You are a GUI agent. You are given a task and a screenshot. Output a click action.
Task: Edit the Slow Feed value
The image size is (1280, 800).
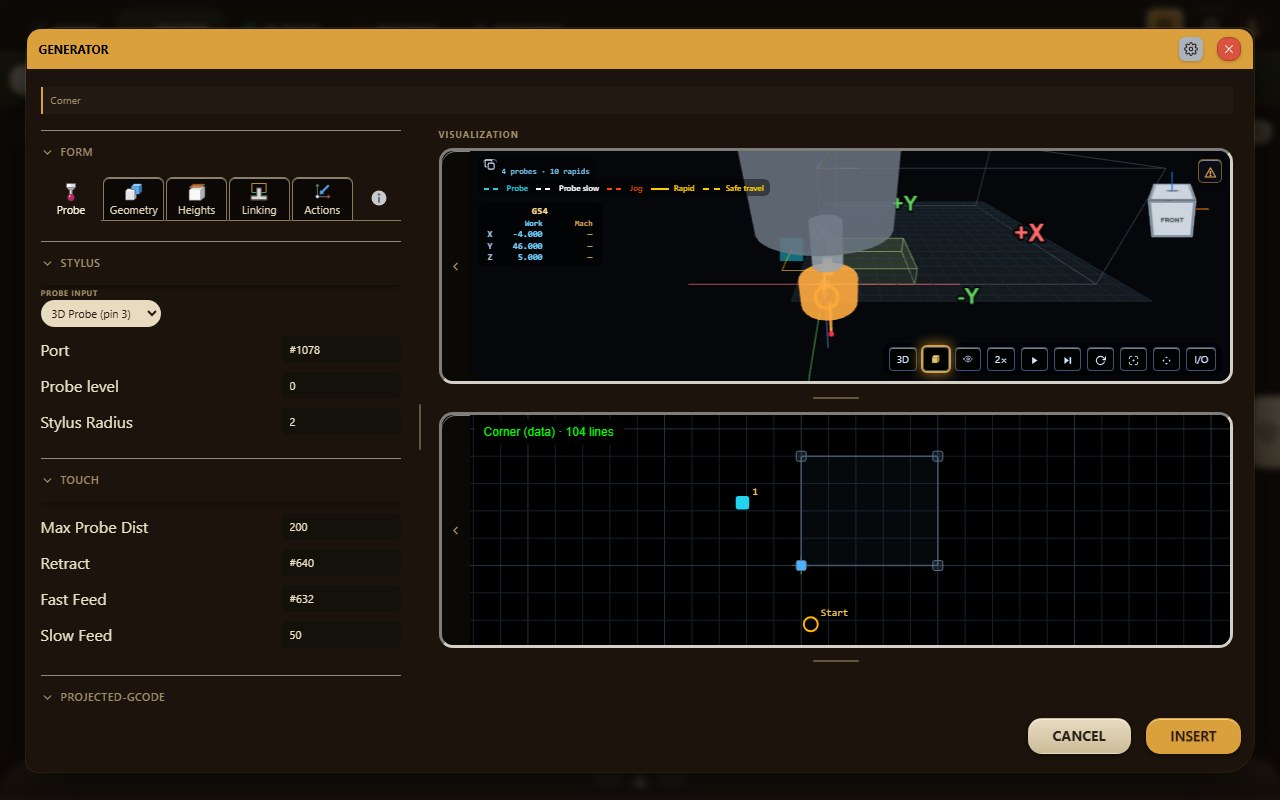(x=341, y=635)
